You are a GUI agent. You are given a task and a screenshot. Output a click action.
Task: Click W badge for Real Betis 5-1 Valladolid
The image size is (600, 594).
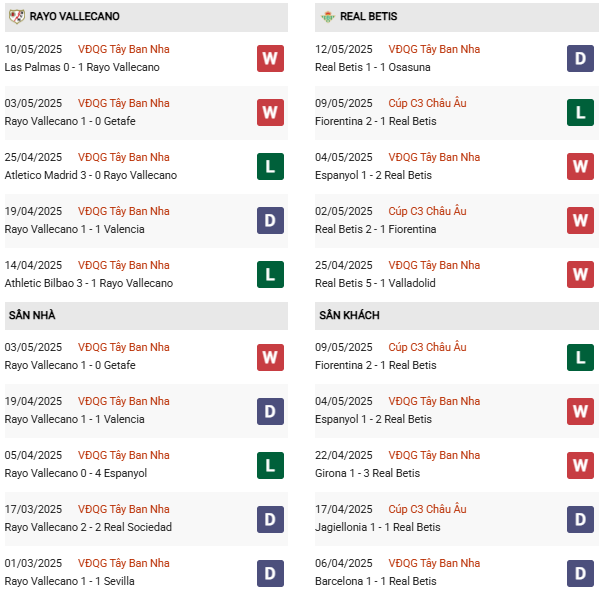click(x=580, y=274)
